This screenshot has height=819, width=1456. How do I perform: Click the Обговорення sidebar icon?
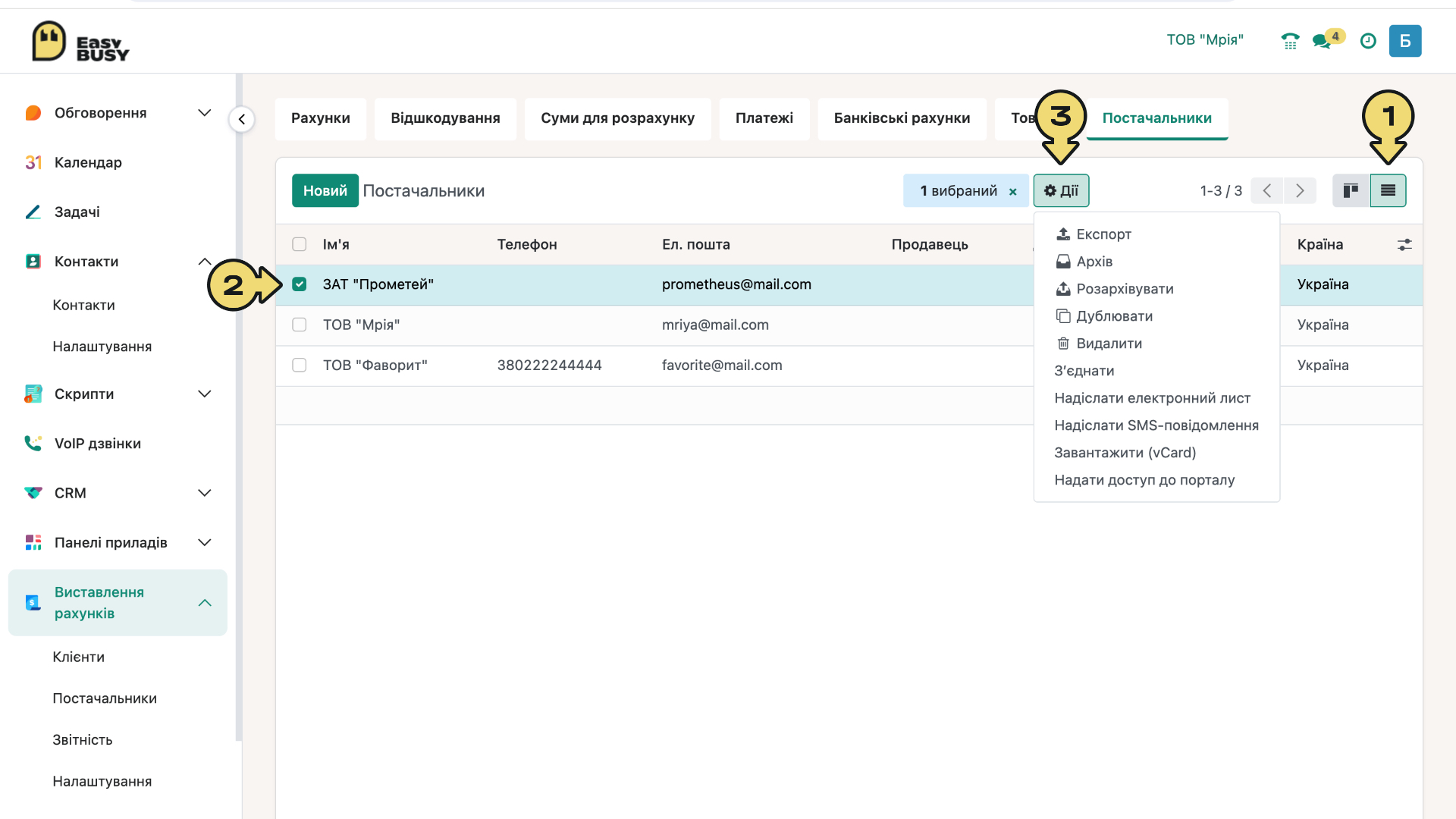pyautogui.click(x=33, y=113)
